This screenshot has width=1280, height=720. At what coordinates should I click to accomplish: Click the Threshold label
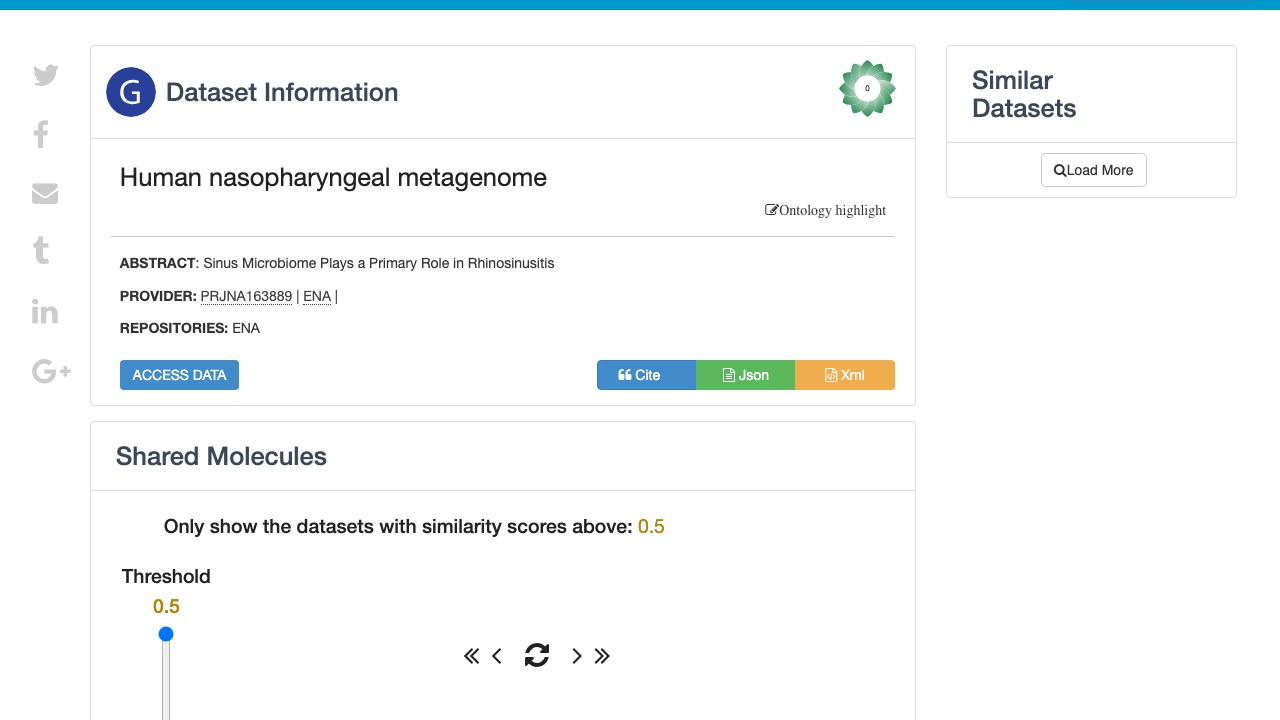point(166,576)
